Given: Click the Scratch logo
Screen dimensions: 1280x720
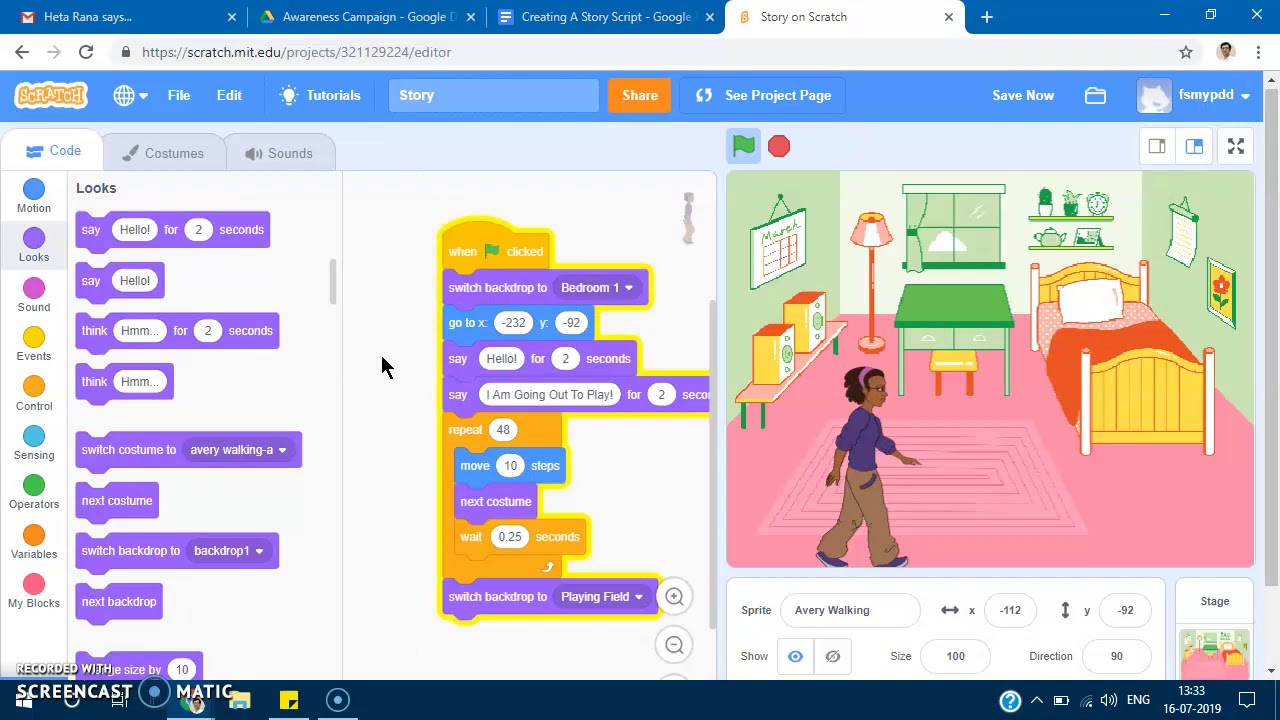Looking at the screenshot, I should pos(51,95).
